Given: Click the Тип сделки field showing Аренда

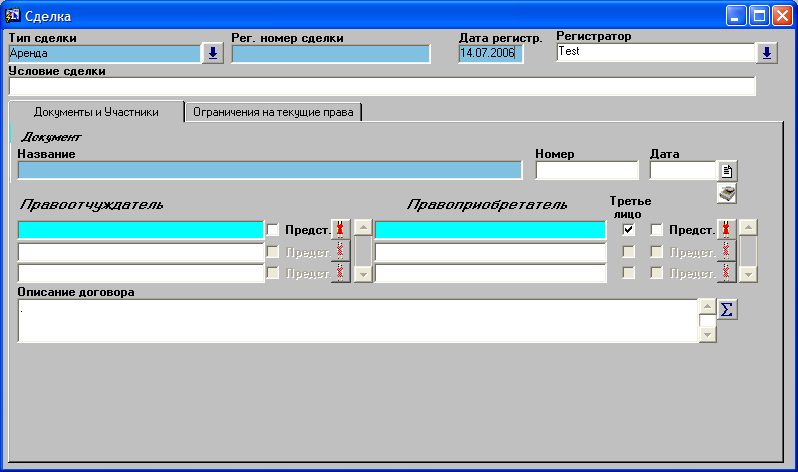Looking at the screenshot, I should (104, 53).
